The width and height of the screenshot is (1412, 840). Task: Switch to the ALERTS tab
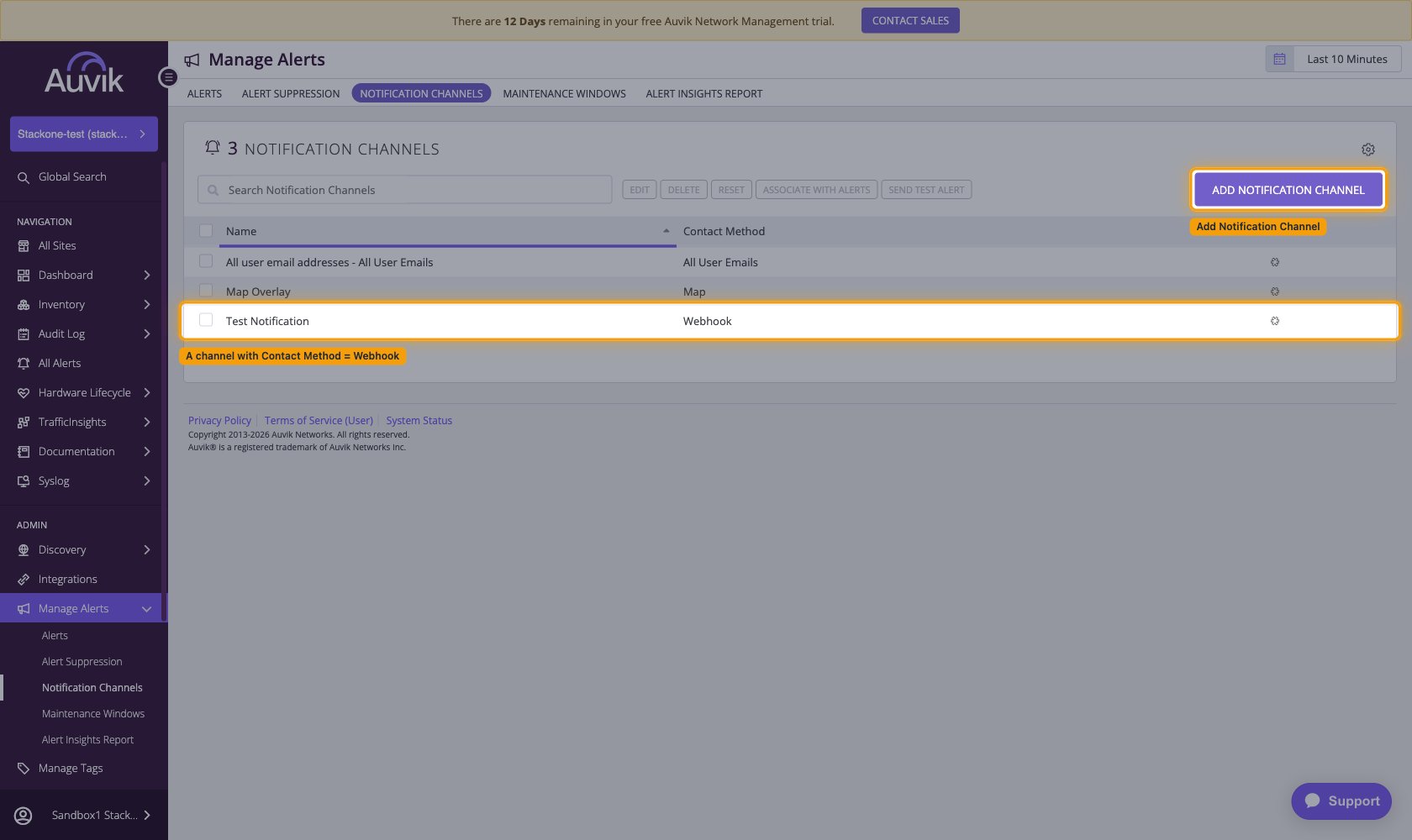coord(204,94)
